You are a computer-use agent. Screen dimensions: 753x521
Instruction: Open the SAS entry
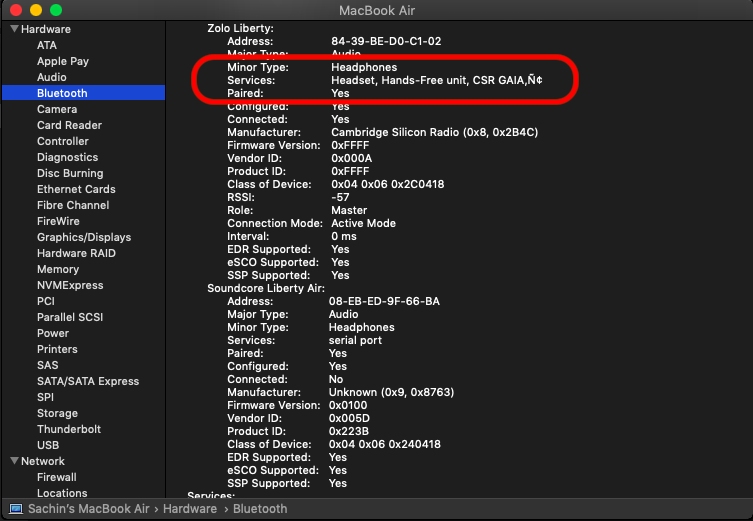click(x=48, y=365)
